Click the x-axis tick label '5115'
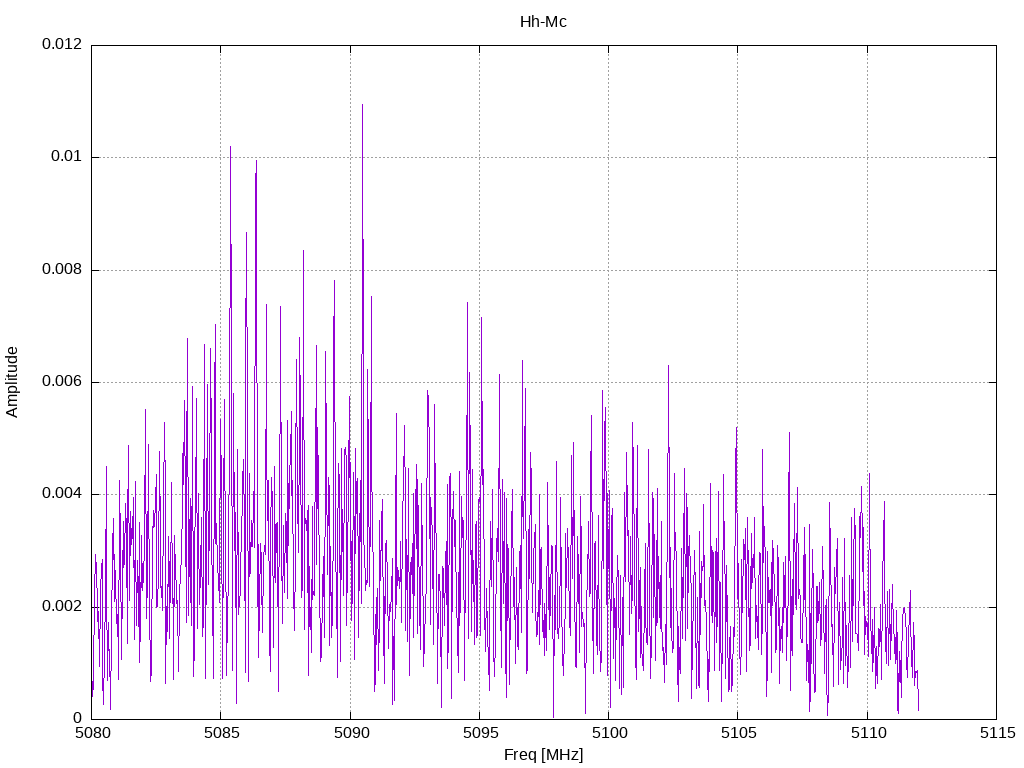 997,733
